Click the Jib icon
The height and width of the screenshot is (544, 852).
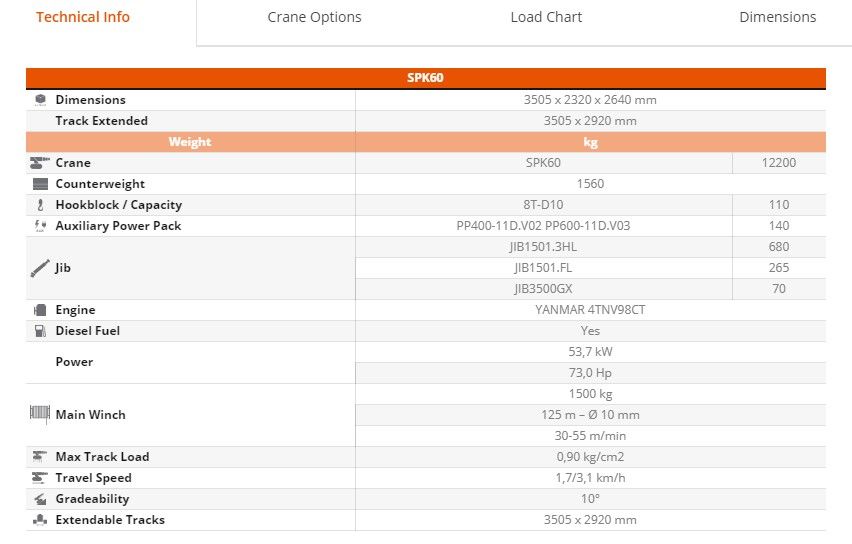[40, 268]
